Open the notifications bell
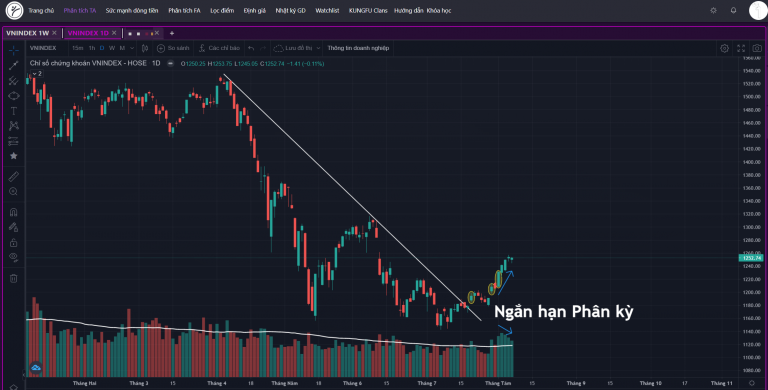This screenshot has height=390, width=768. (x=733, y=10)
